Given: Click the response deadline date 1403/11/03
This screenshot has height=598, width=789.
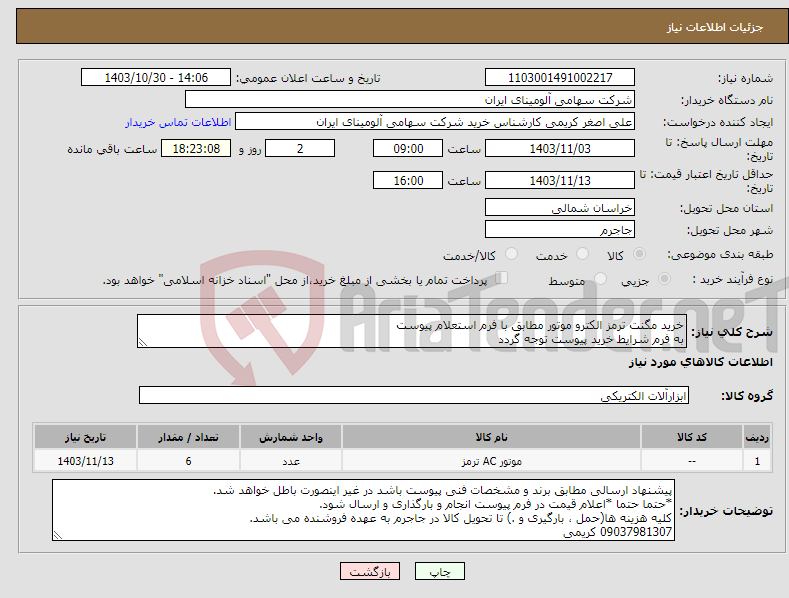Looking at the screenshot, I should [x=560, y=148].
